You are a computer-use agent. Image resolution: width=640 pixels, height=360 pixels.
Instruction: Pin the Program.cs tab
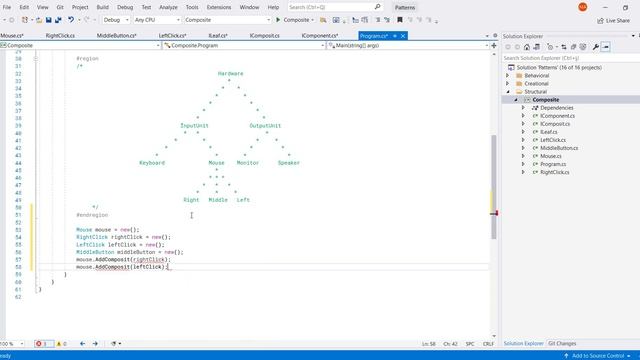point(395,36)
